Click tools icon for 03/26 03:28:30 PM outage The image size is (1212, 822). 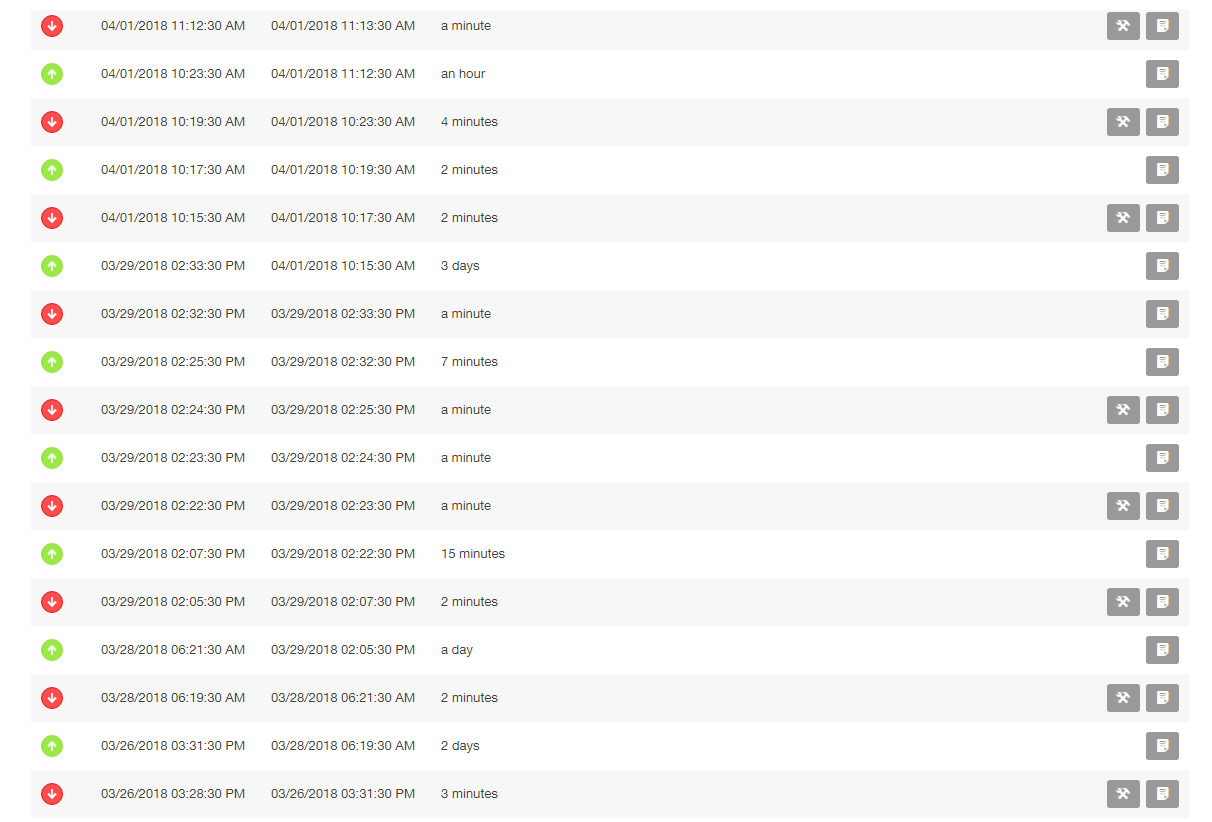1123,794
